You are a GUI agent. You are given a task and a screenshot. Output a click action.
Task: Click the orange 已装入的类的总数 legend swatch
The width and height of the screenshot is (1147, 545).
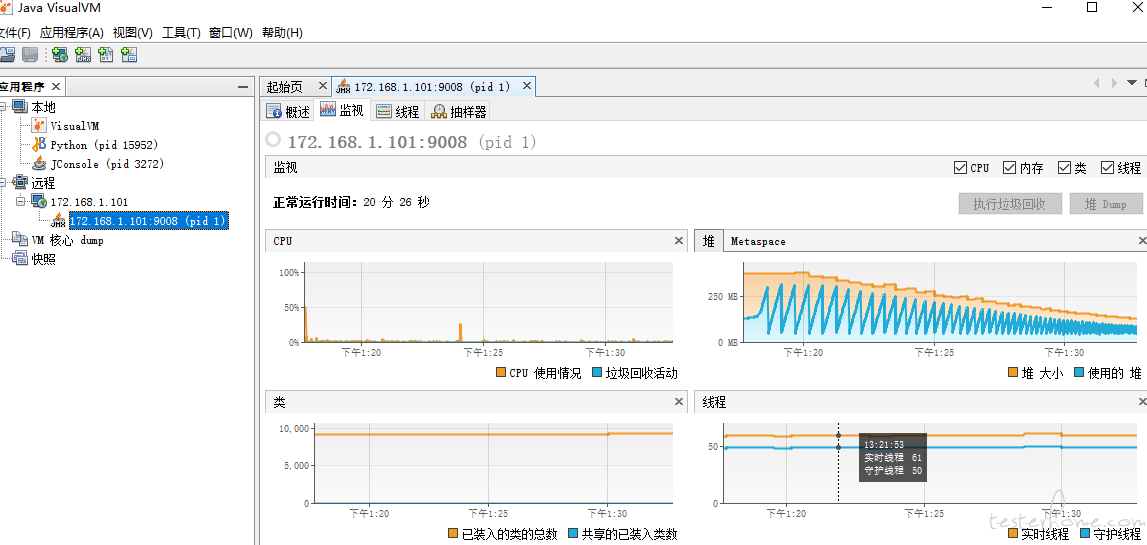click(x=453, y=534)
